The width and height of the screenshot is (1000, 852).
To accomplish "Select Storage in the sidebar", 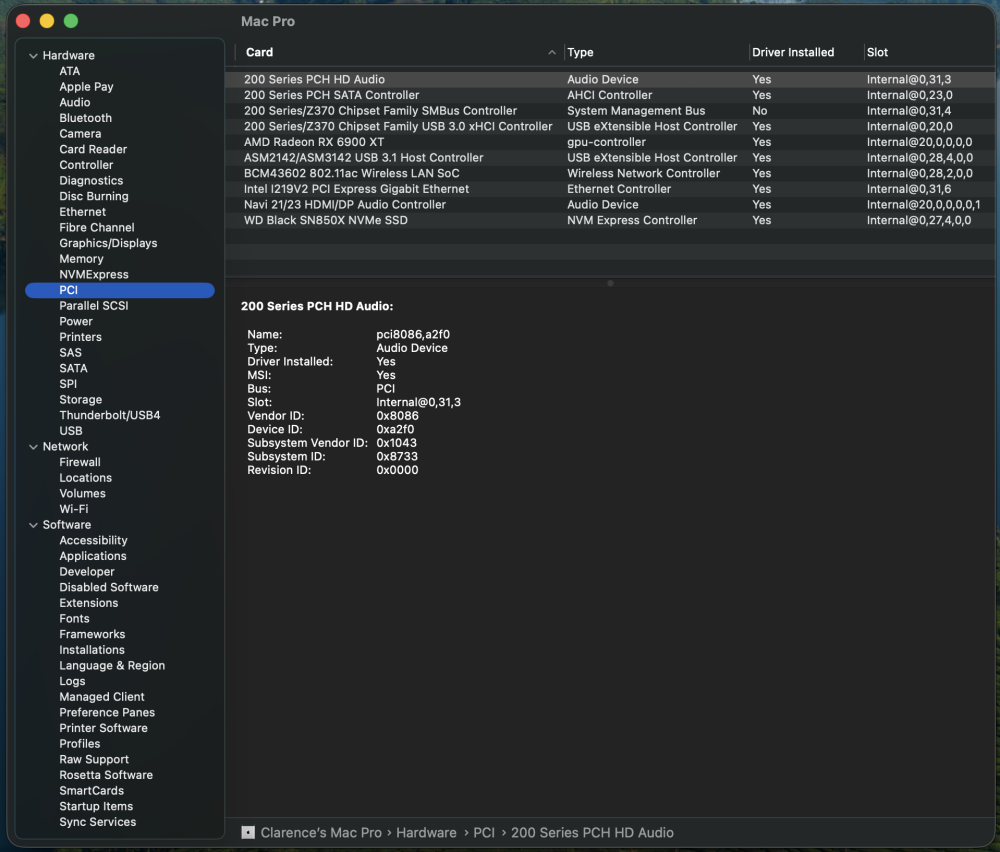I will (80, 399).
